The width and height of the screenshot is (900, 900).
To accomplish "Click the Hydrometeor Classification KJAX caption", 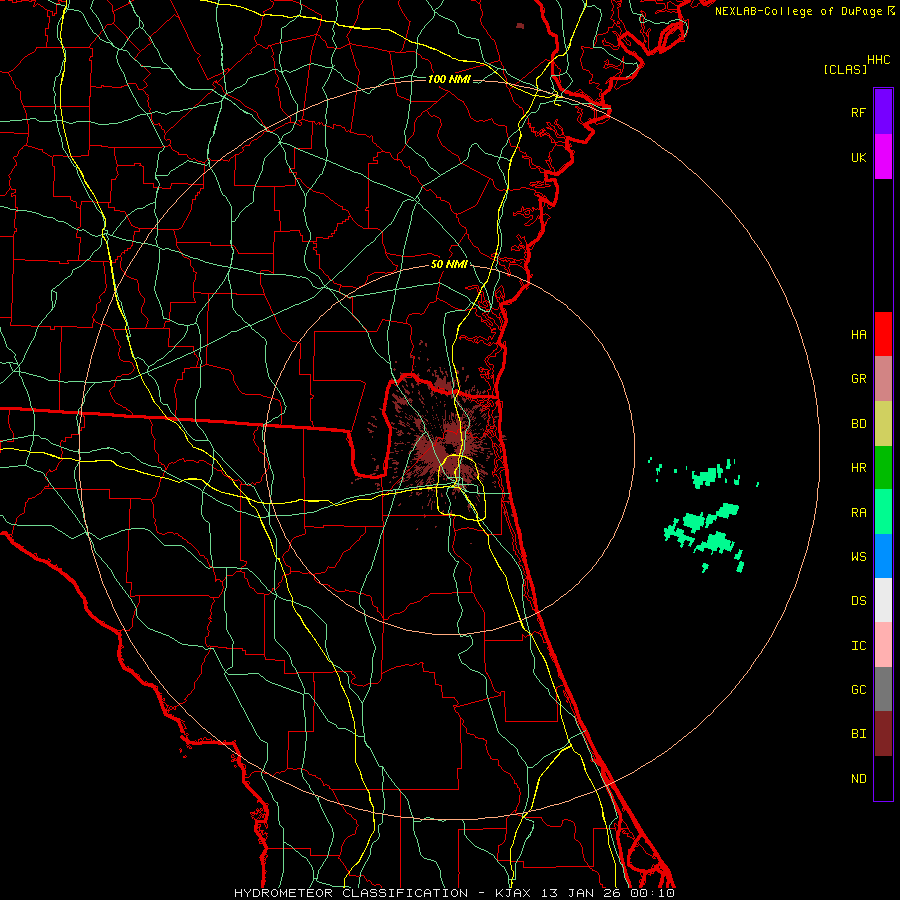I will point(454,893).
